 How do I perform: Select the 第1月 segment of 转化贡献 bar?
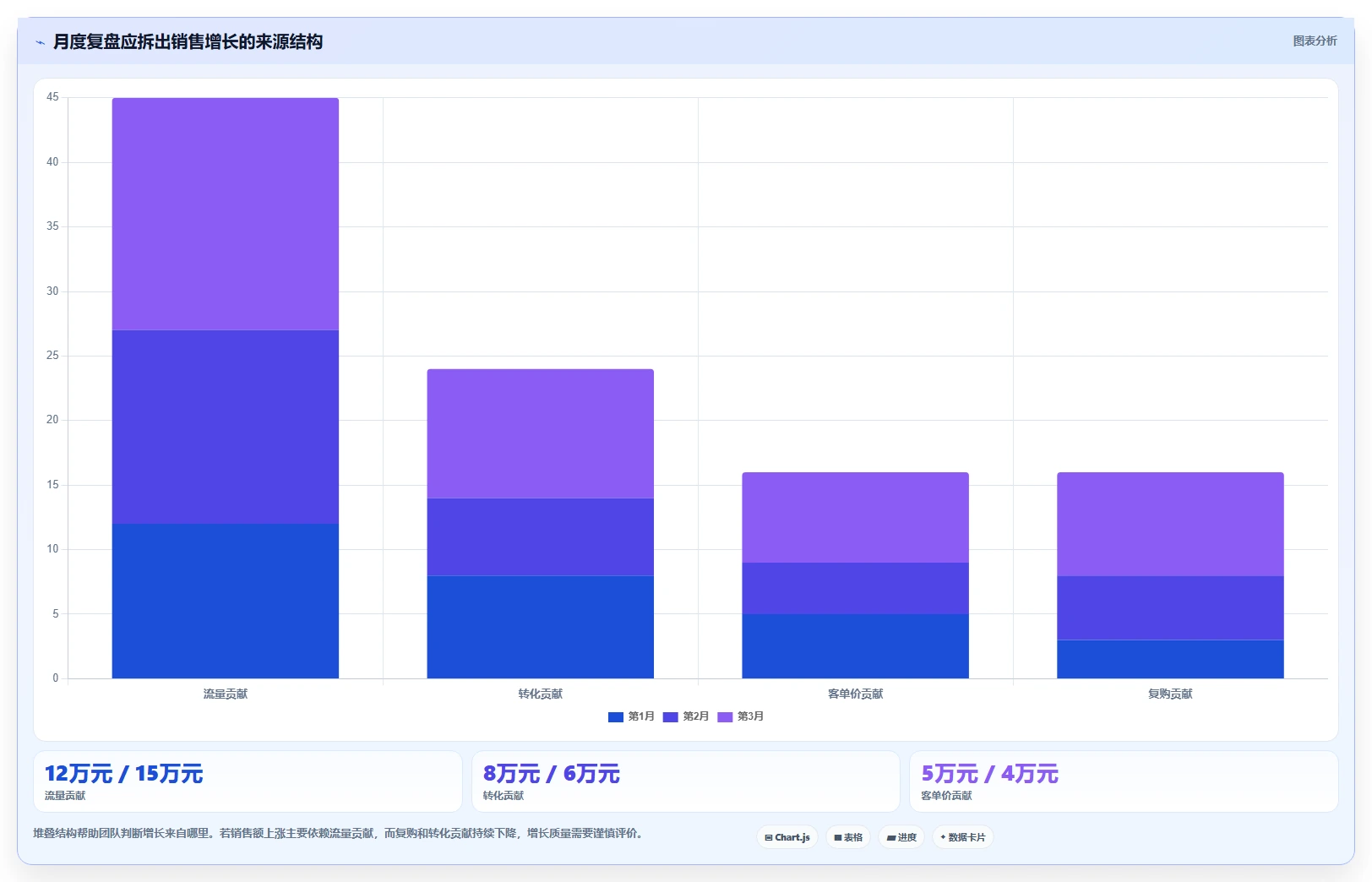coord(541,627)
